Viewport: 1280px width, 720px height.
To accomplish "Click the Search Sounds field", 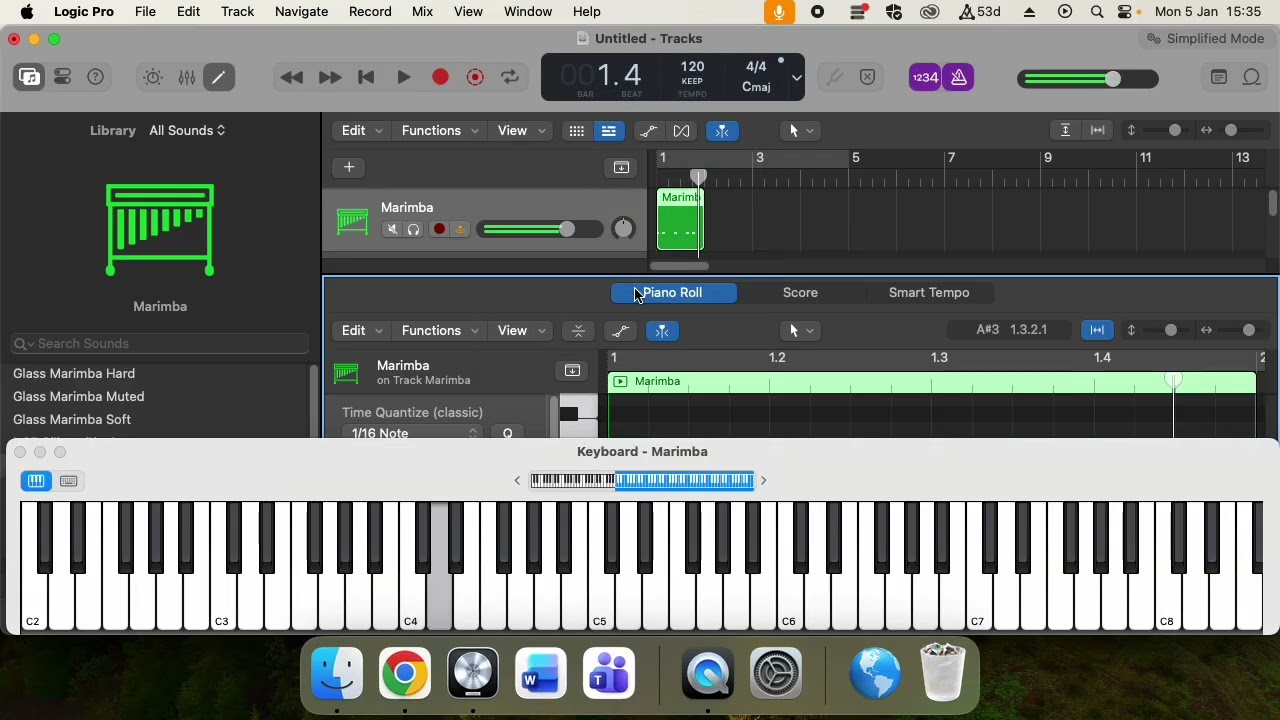I will 160,343.
